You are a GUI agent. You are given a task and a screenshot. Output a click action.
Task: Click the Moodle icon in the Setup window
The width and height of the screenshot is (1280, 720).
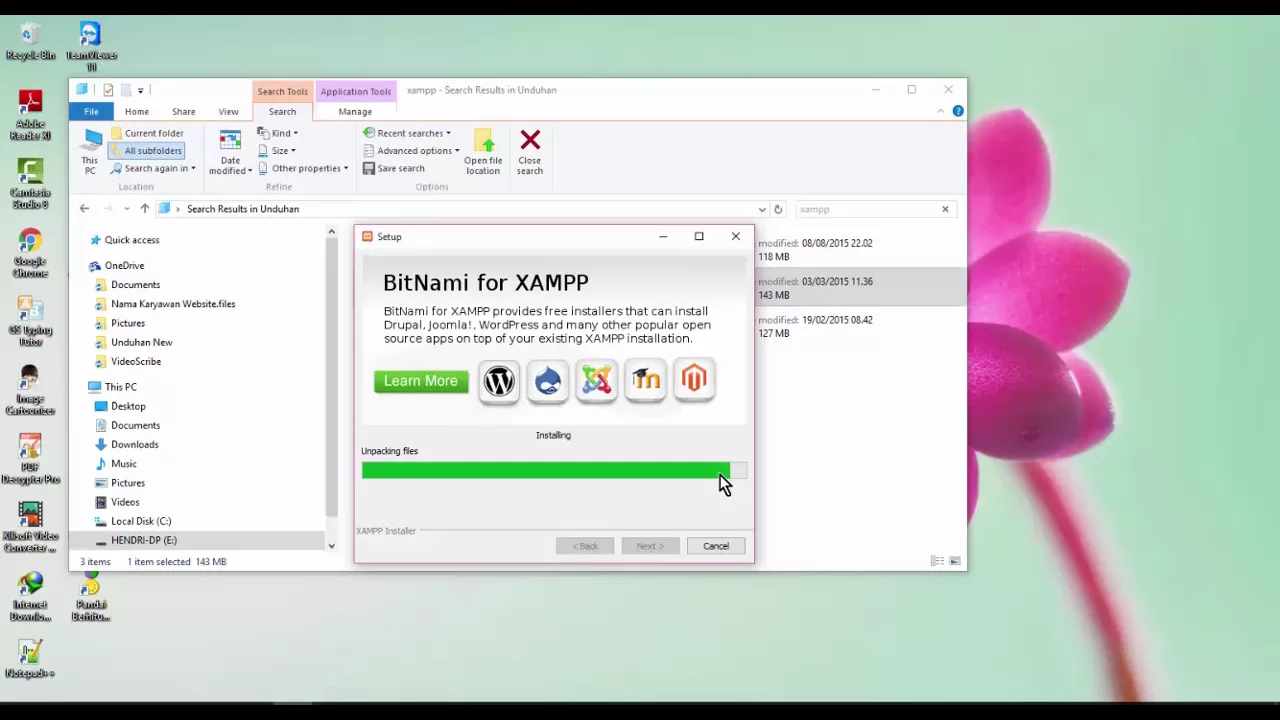point(646,381)
